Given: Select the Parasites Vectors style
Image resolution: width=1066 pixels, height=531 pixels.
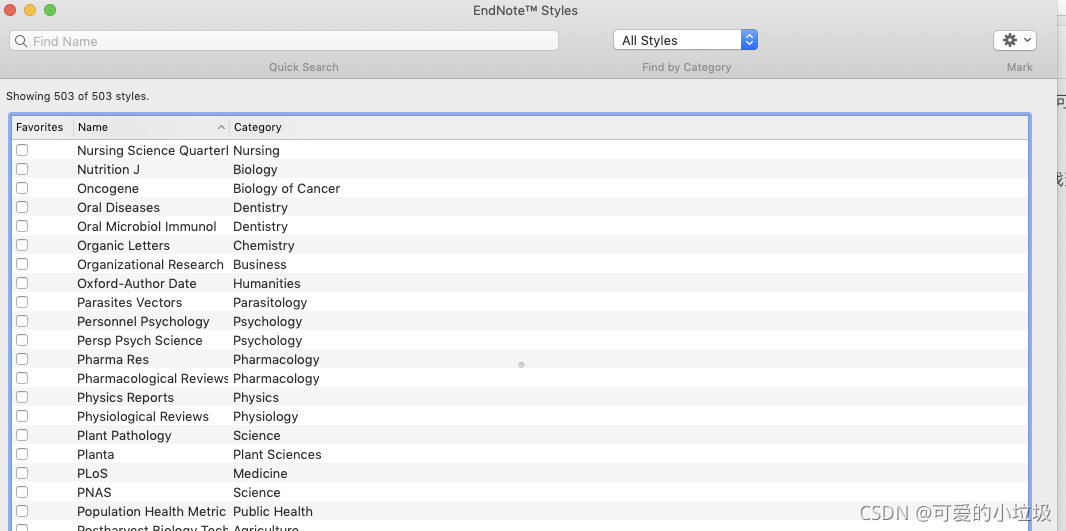Looking at the screenshot, I should [129, 303].
